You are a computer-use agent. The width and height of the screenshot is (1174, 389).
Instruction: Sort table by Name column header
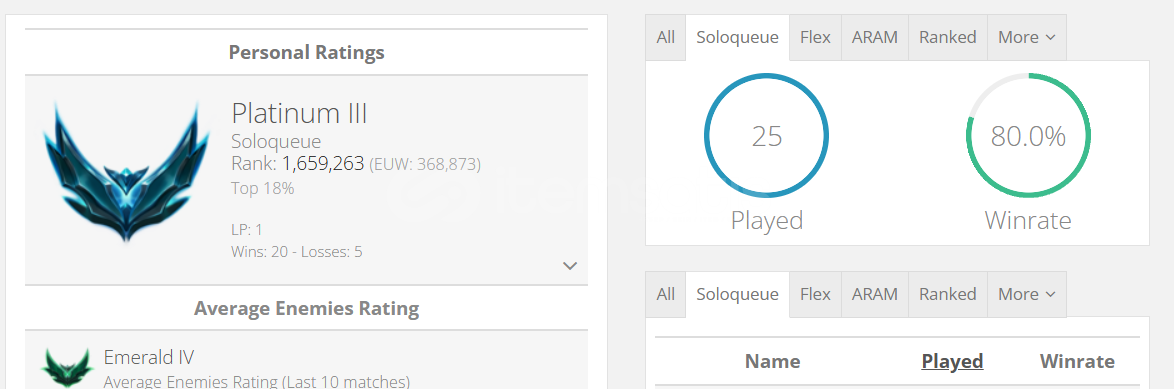pos(773,361)
